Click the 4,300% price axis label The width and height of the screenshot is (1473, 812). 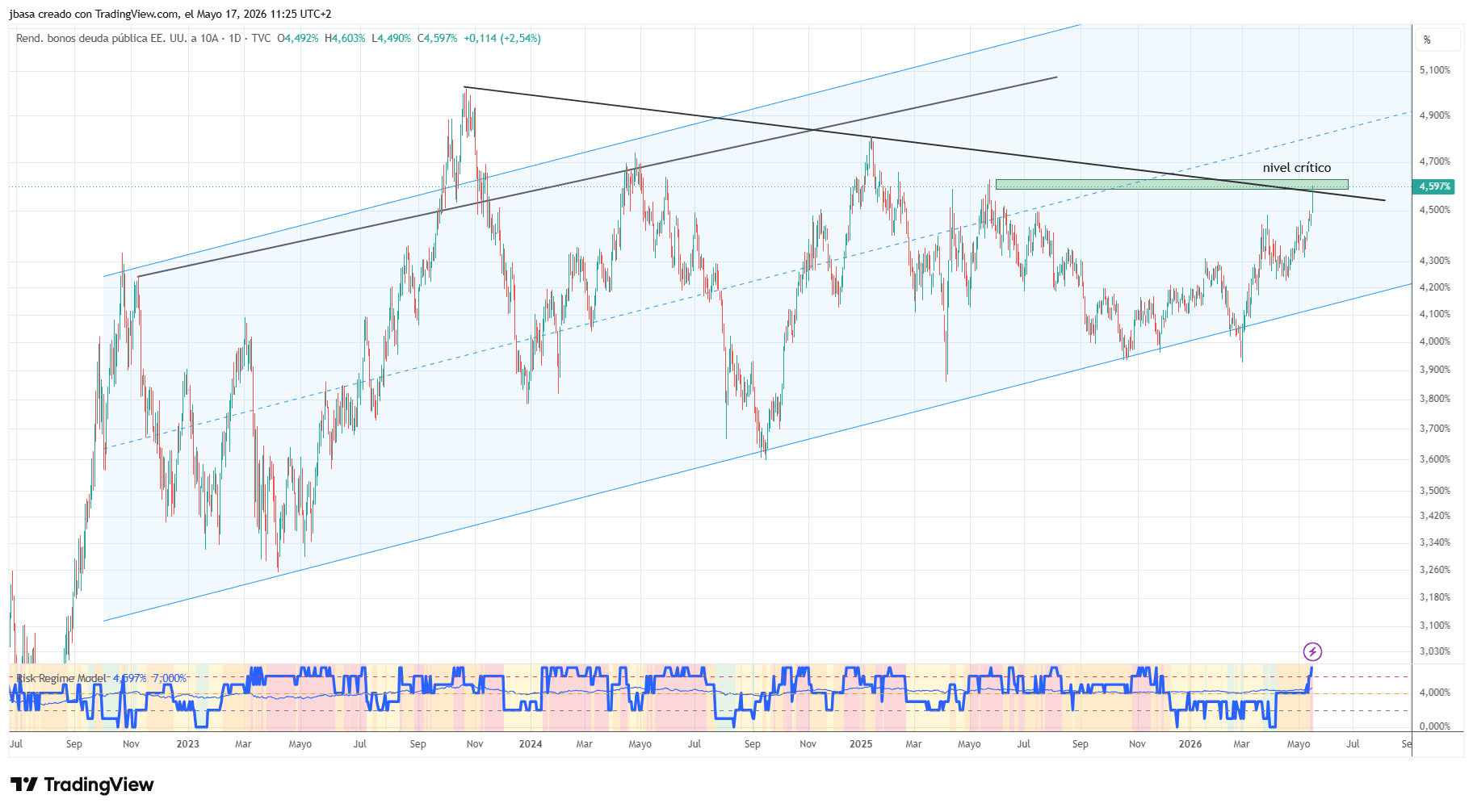point(1435,261)
